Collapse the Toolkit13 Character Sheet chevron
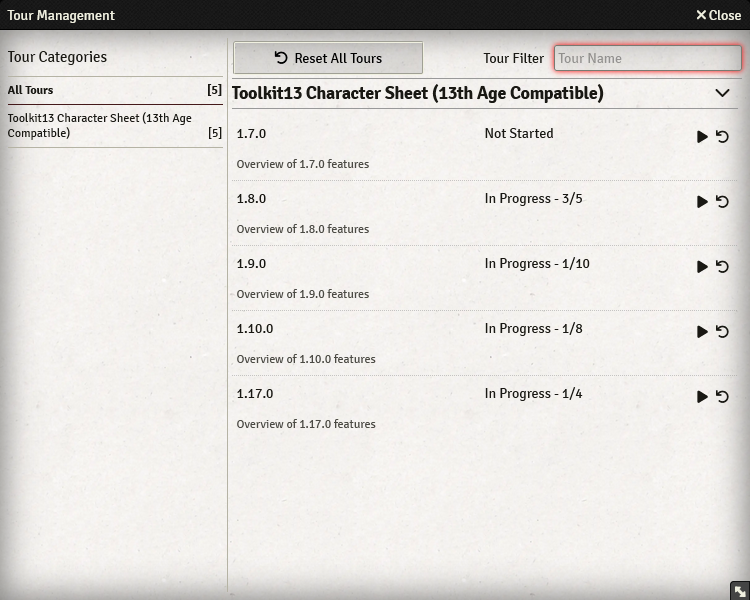 tap(722, 93)
